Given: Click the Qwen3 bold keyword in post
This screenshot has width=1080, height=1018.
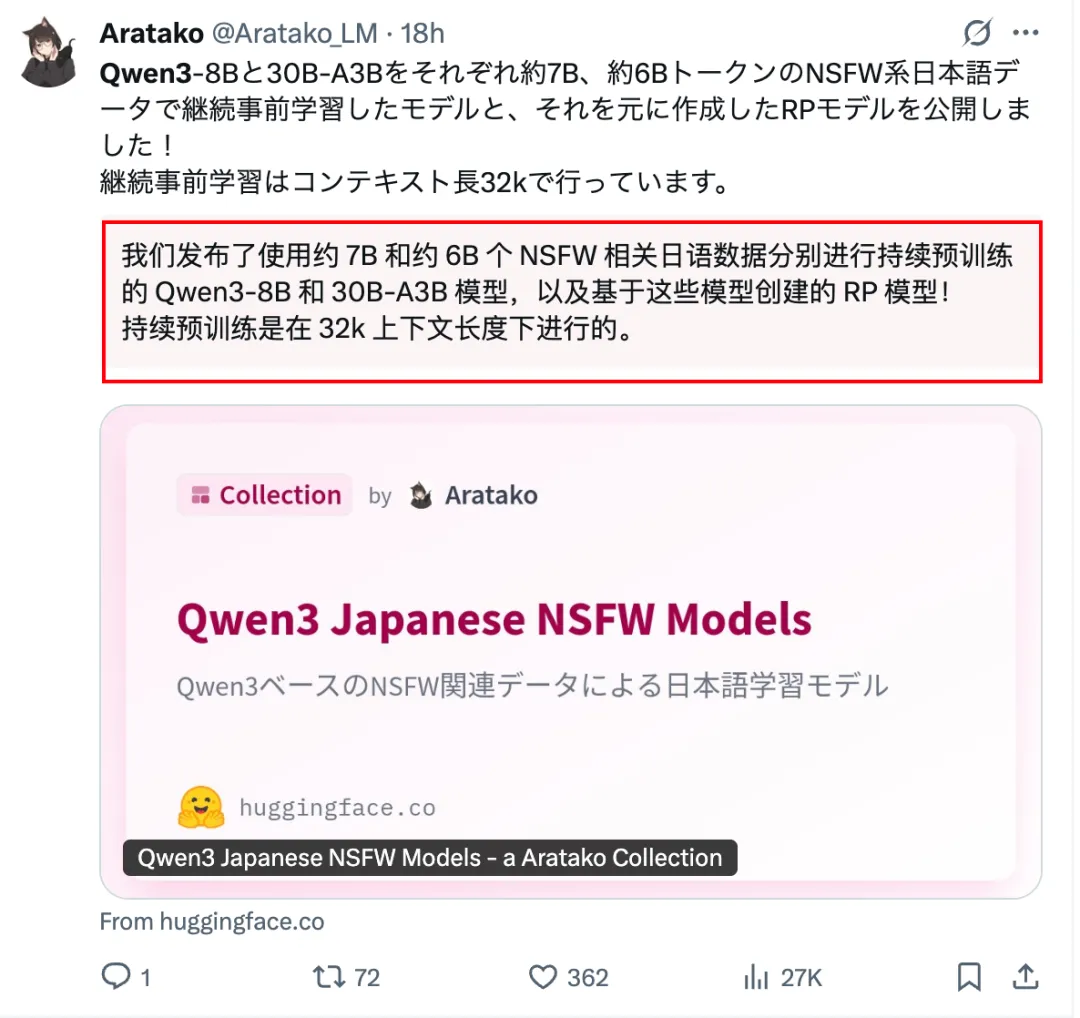Looking at the screenshot, I should click(x=146, y=73).
